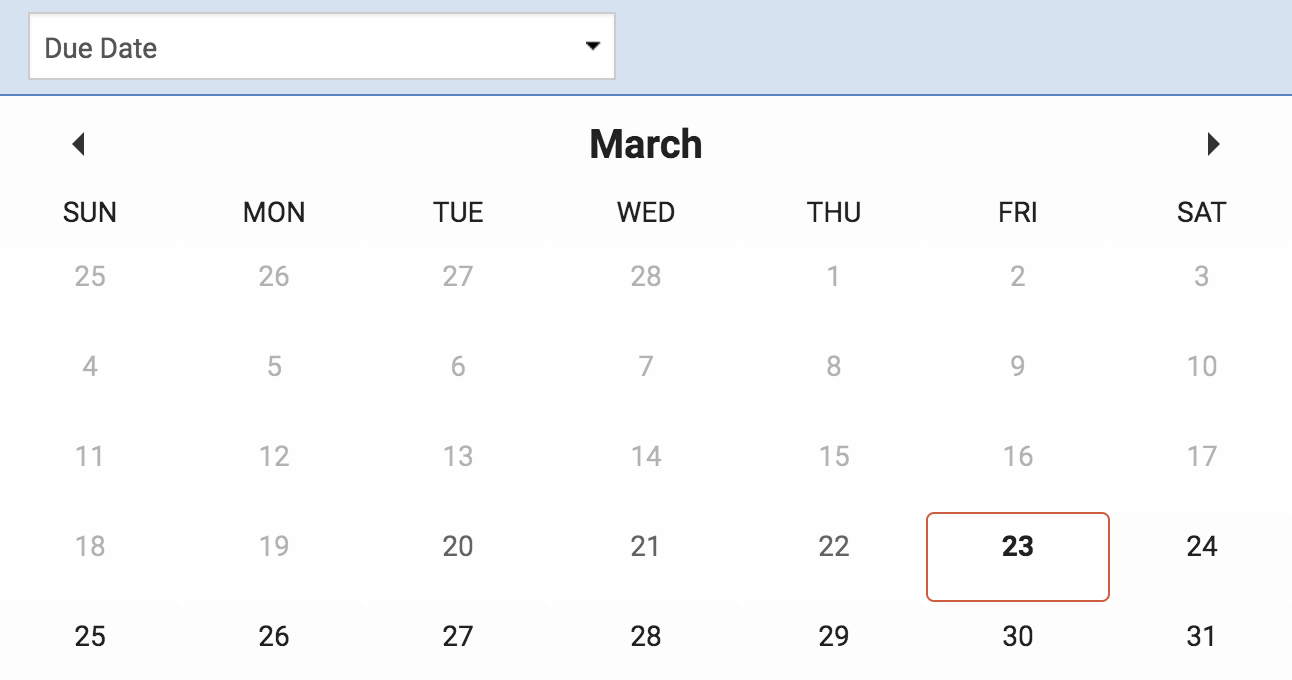This screenshot has width=1292, height=680.
Task: Click the Due Date field text
Action: click(x=101, y=48)
